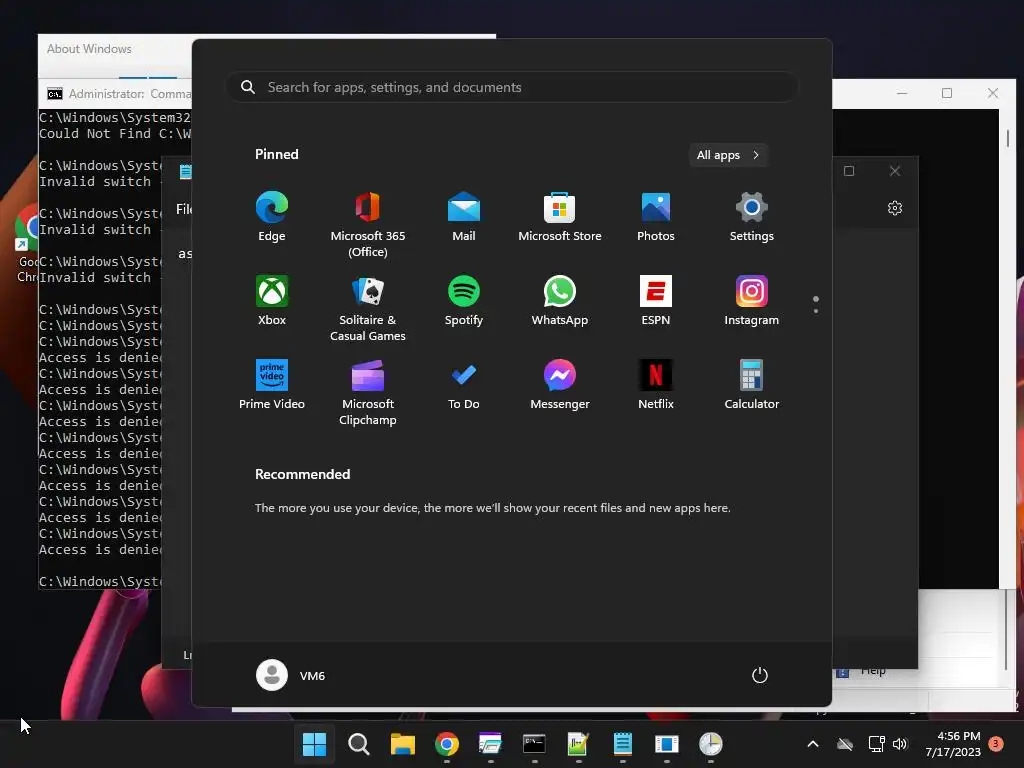Viewport: 1024px width, 768px height.
Task: Open the To Do app
Action: click(x=464, y=385)
